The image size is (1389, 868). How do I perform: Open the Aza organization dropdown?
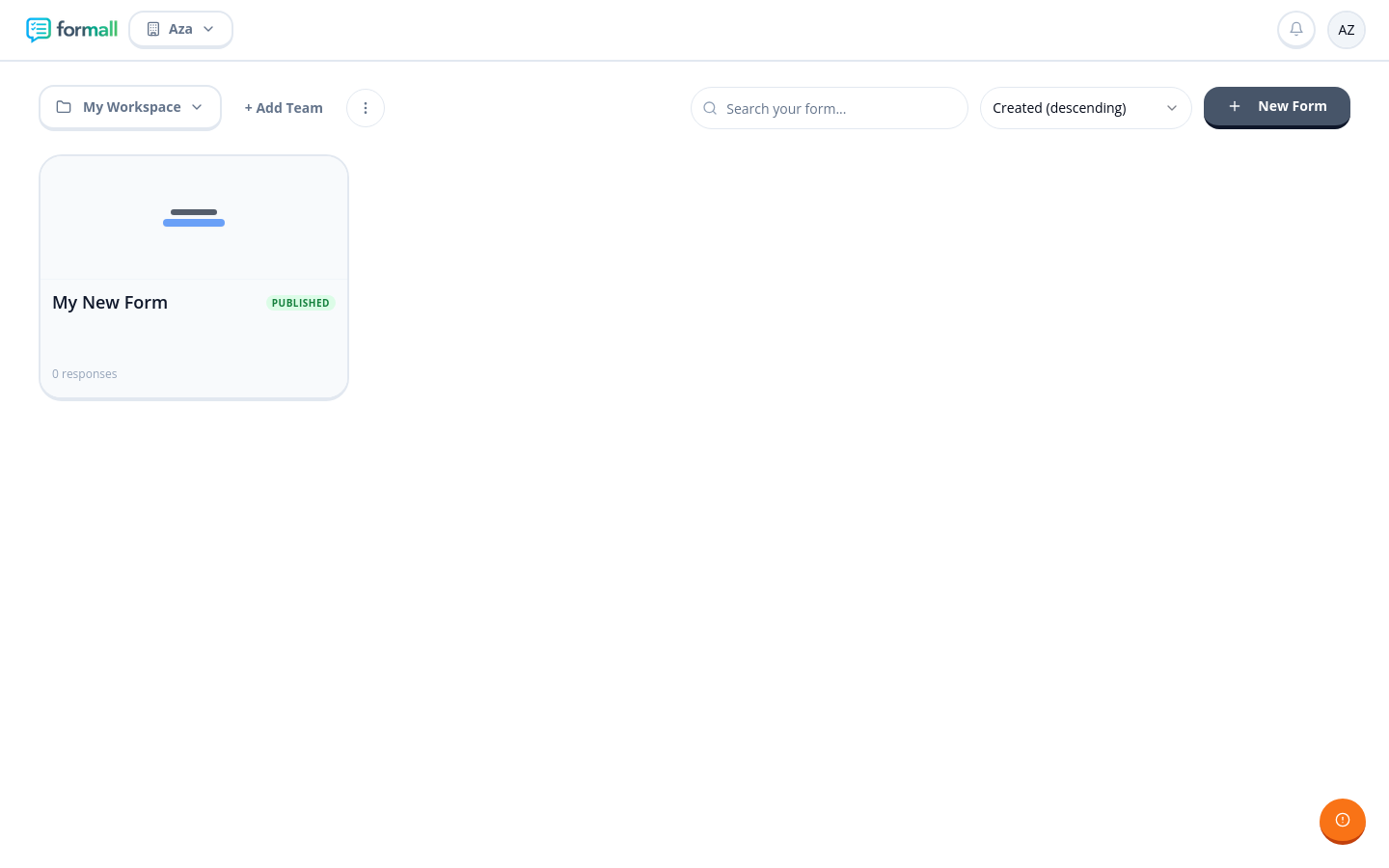click(x=180, y=29)
